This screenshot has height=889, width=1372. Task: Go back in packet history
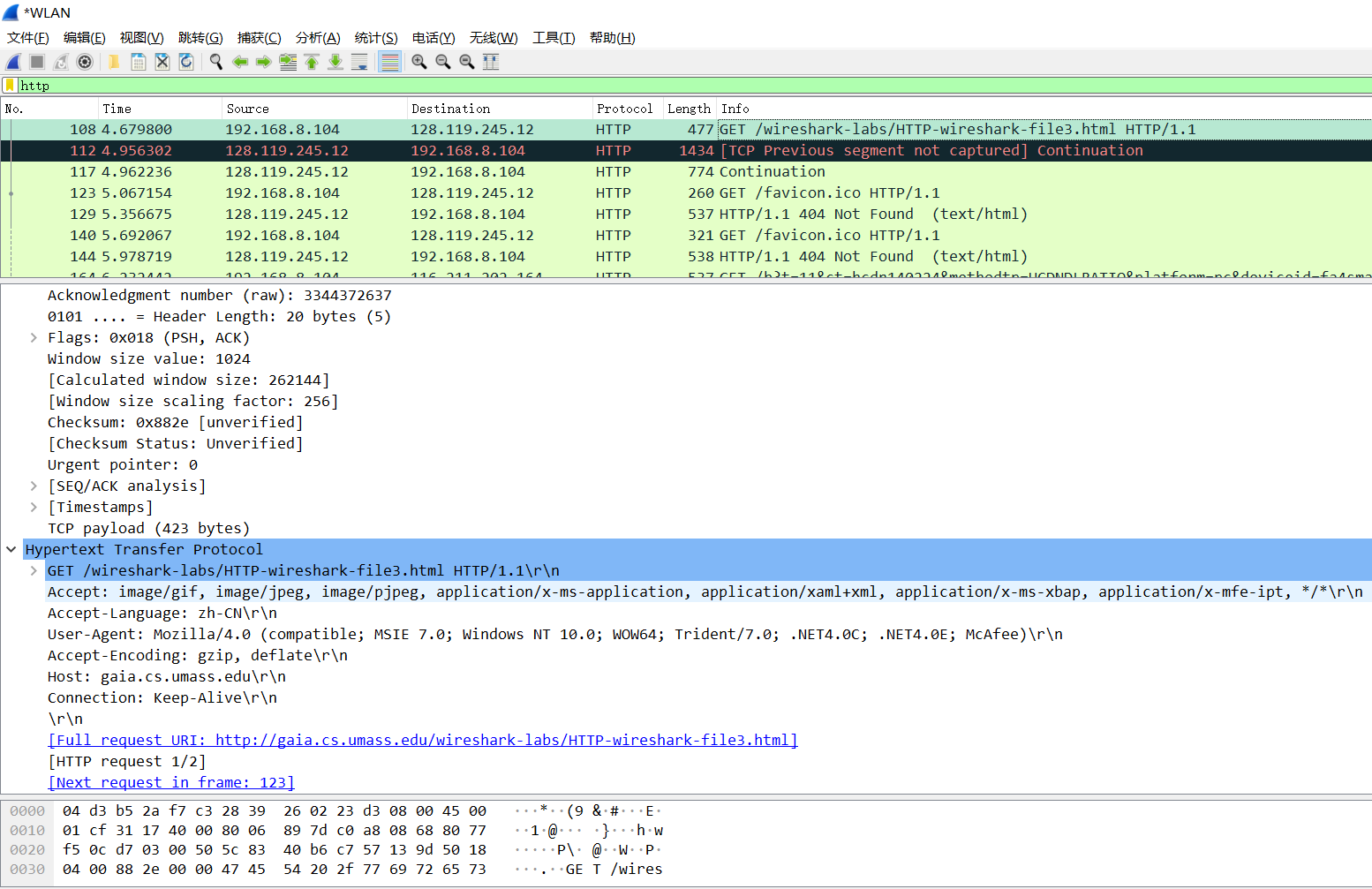tap(240, 62)
